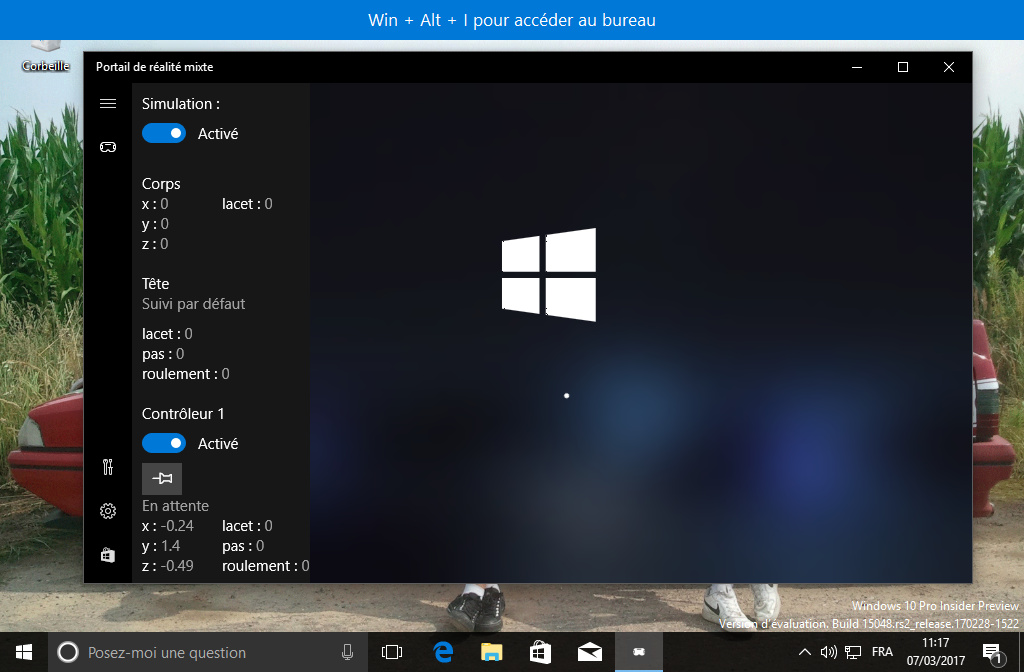The height and width of the screenshot is (672, 1024).
Task: Open the Action Center notification icon
Action: [993, 652]
